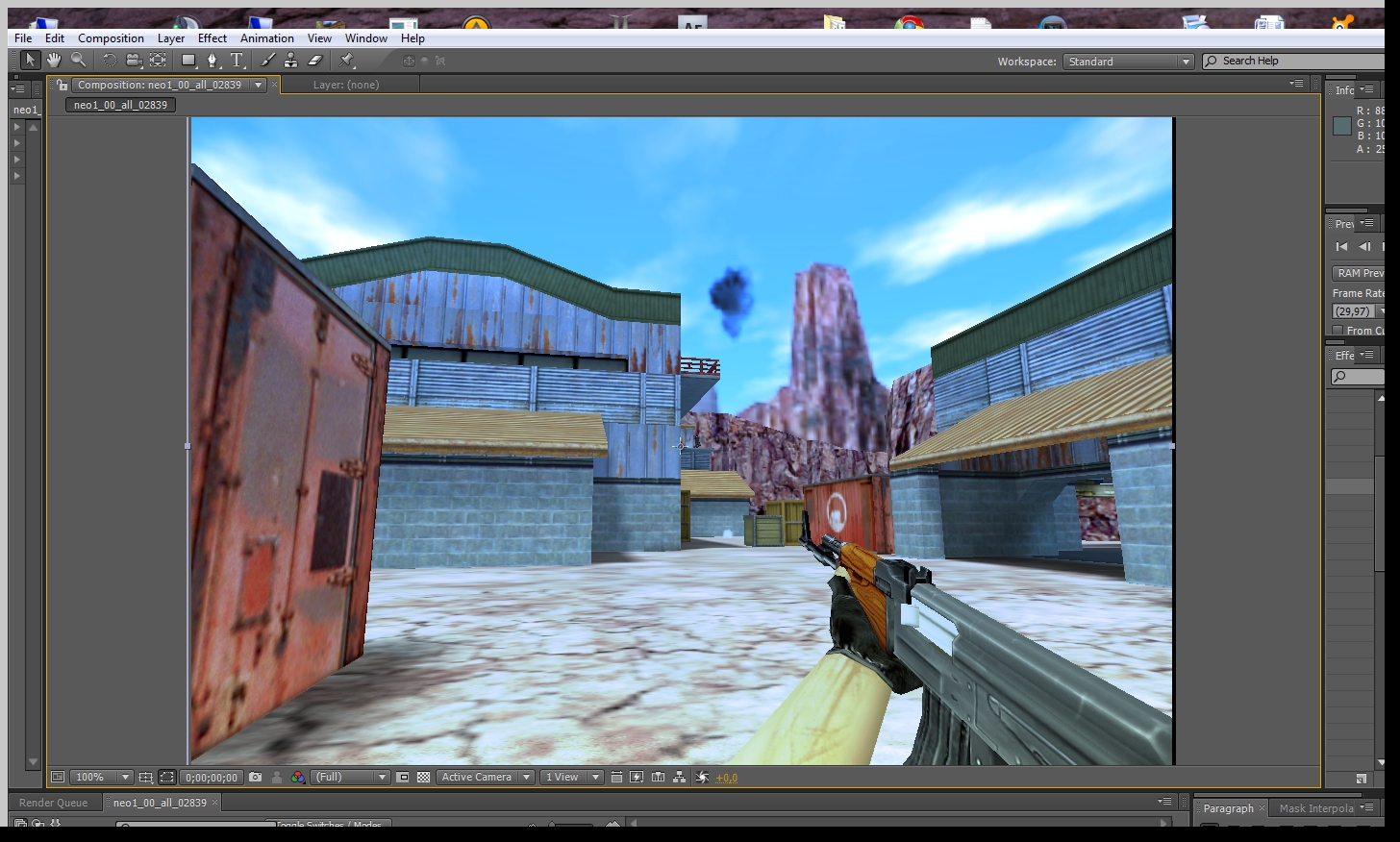The width and height of the screenshot is (1400, 842).
Task: Open the Active Camera 3D view dropdown
Action: tap(486, 777)
